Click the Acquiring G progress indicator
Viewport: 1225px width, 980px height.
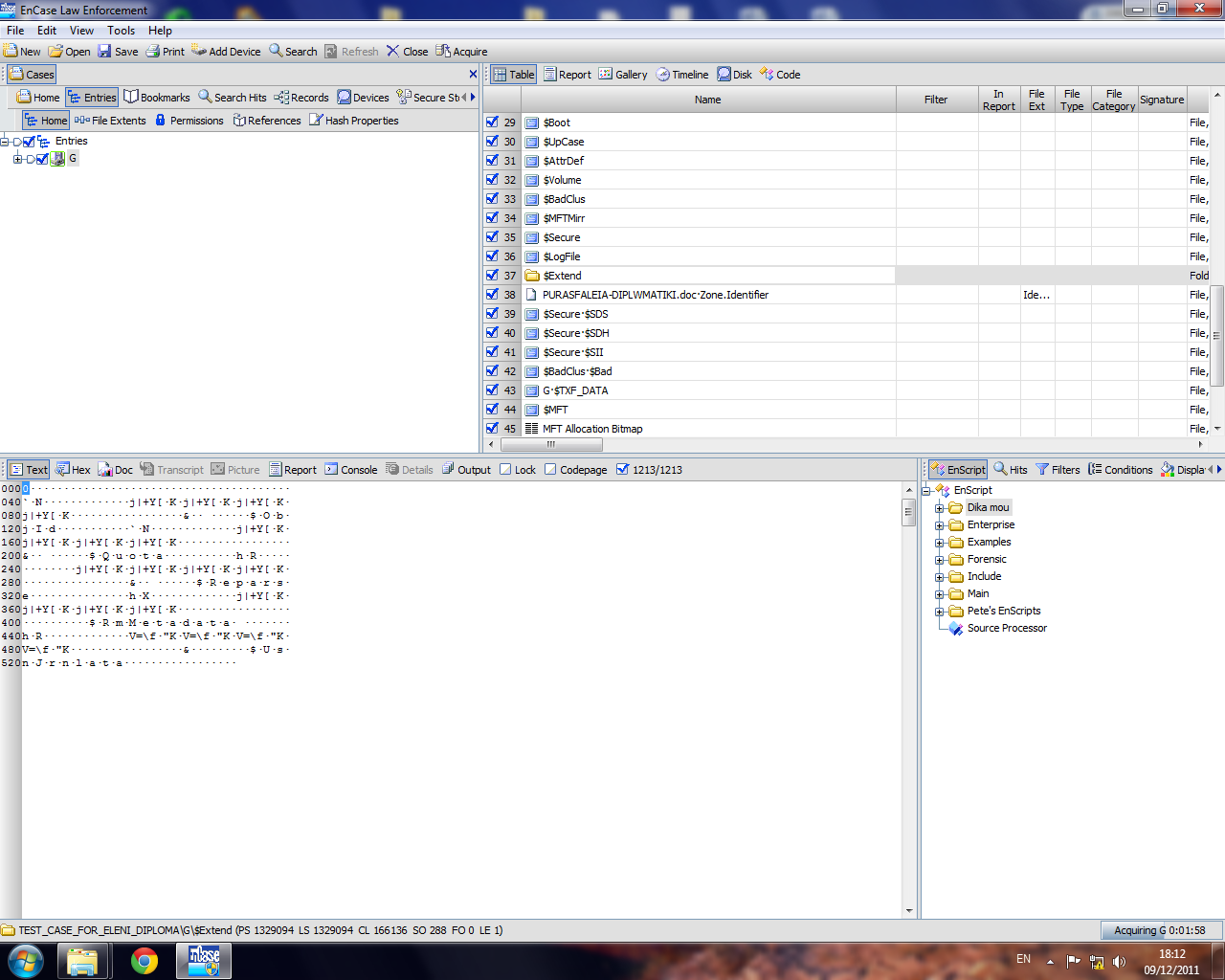(x=1163, y=930)
